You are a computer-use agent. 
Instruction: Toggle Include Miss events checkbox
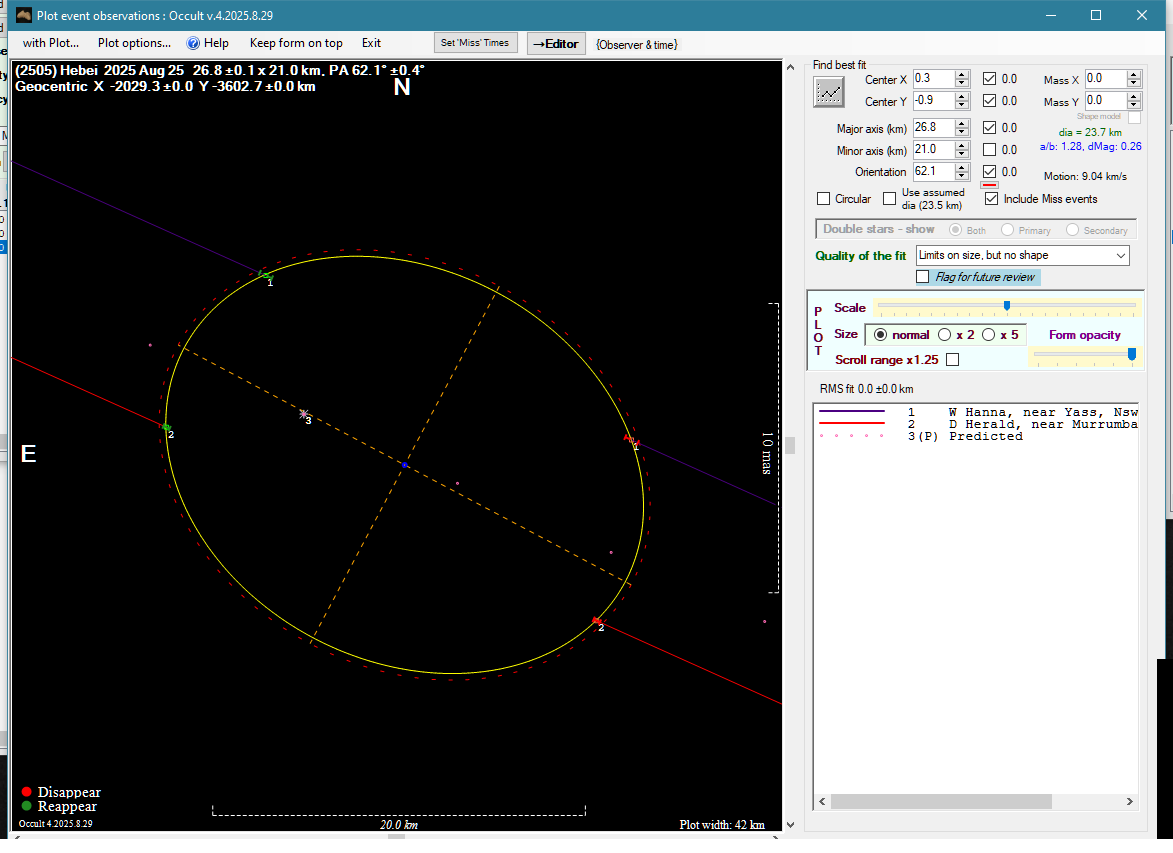992,199
